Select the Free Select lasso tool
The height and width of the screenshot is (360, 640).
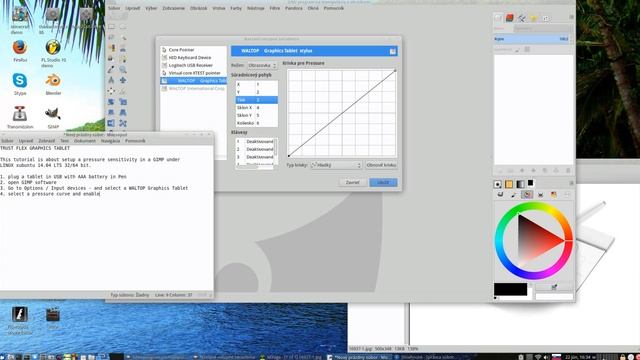111,38
